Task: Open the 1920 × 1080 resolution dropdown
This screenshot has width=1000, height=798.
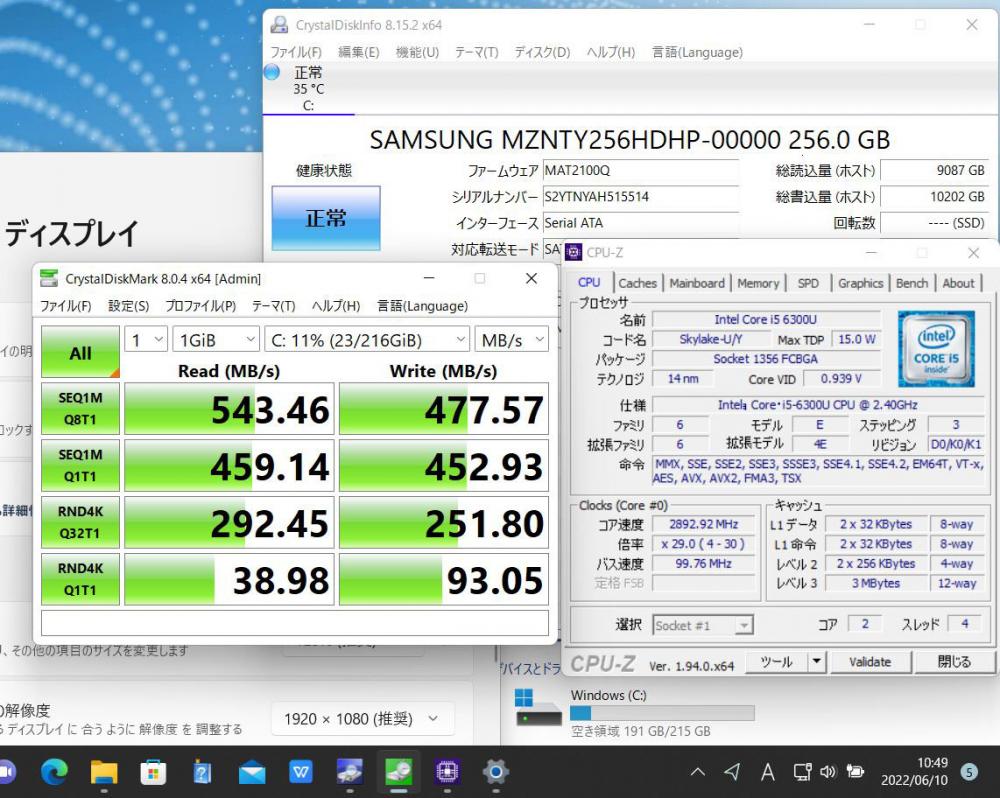Action: [362, 719]
